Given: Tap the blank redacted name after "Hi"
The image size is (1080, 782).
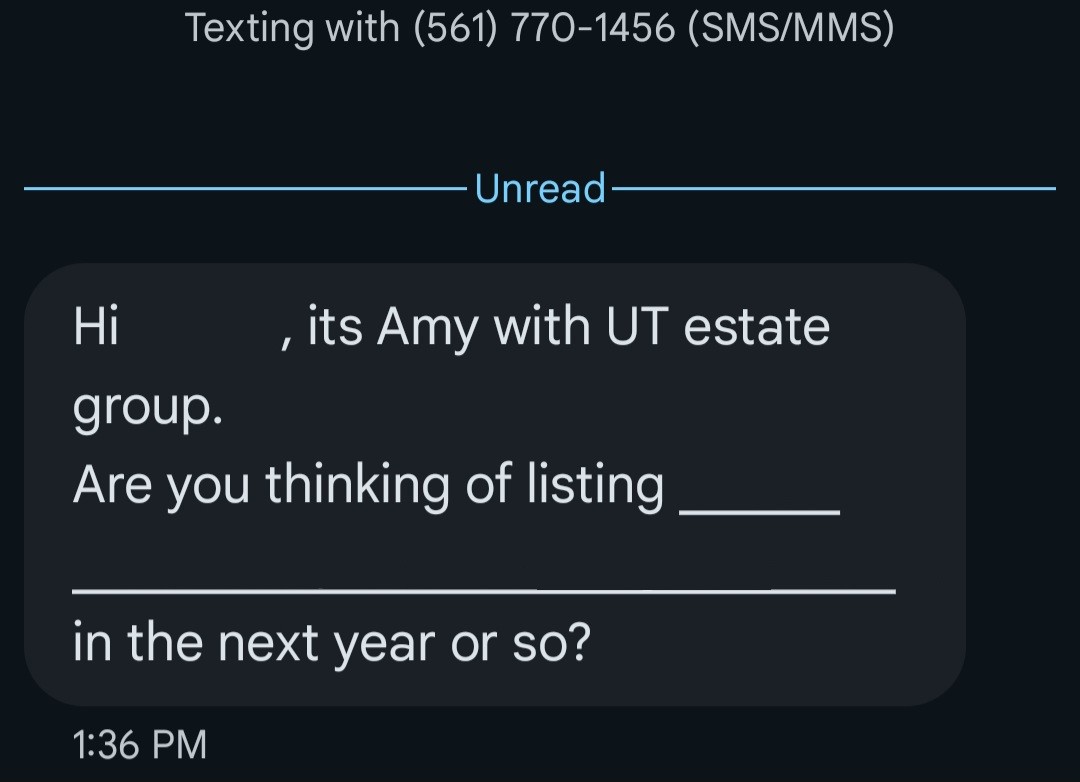Looking at the screenshot, I should point(200,328).
